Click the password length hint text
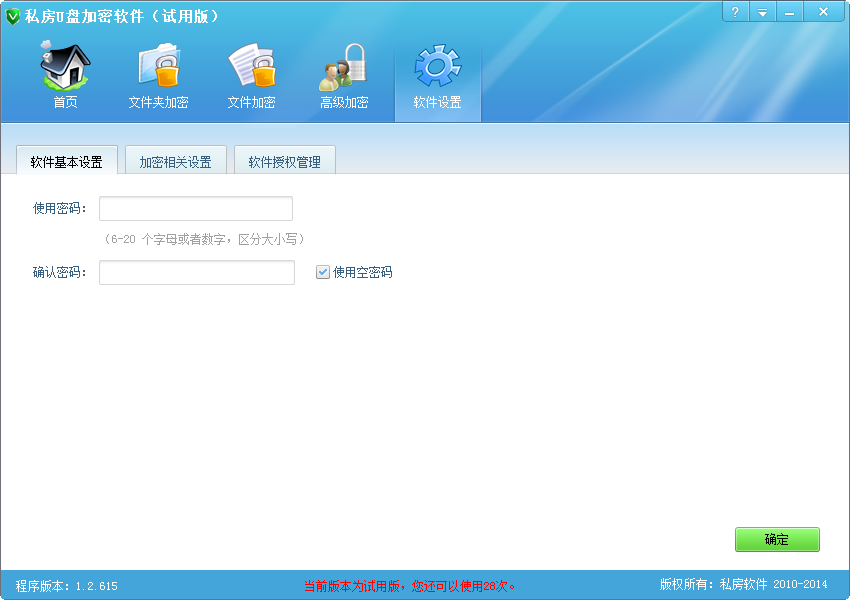This screenshot has width=850, height=600. [204, 239]
